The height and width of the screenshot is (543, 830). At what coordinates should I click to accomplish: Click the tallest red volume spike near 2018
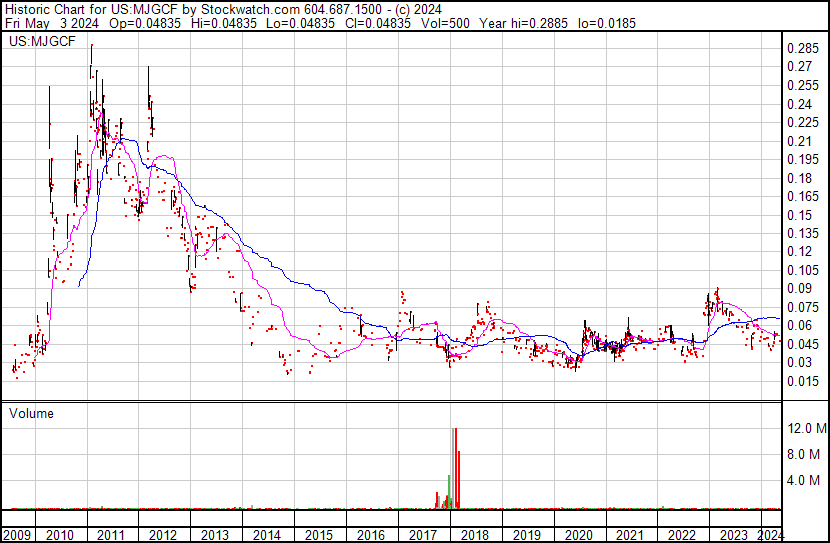click(455, 468)
